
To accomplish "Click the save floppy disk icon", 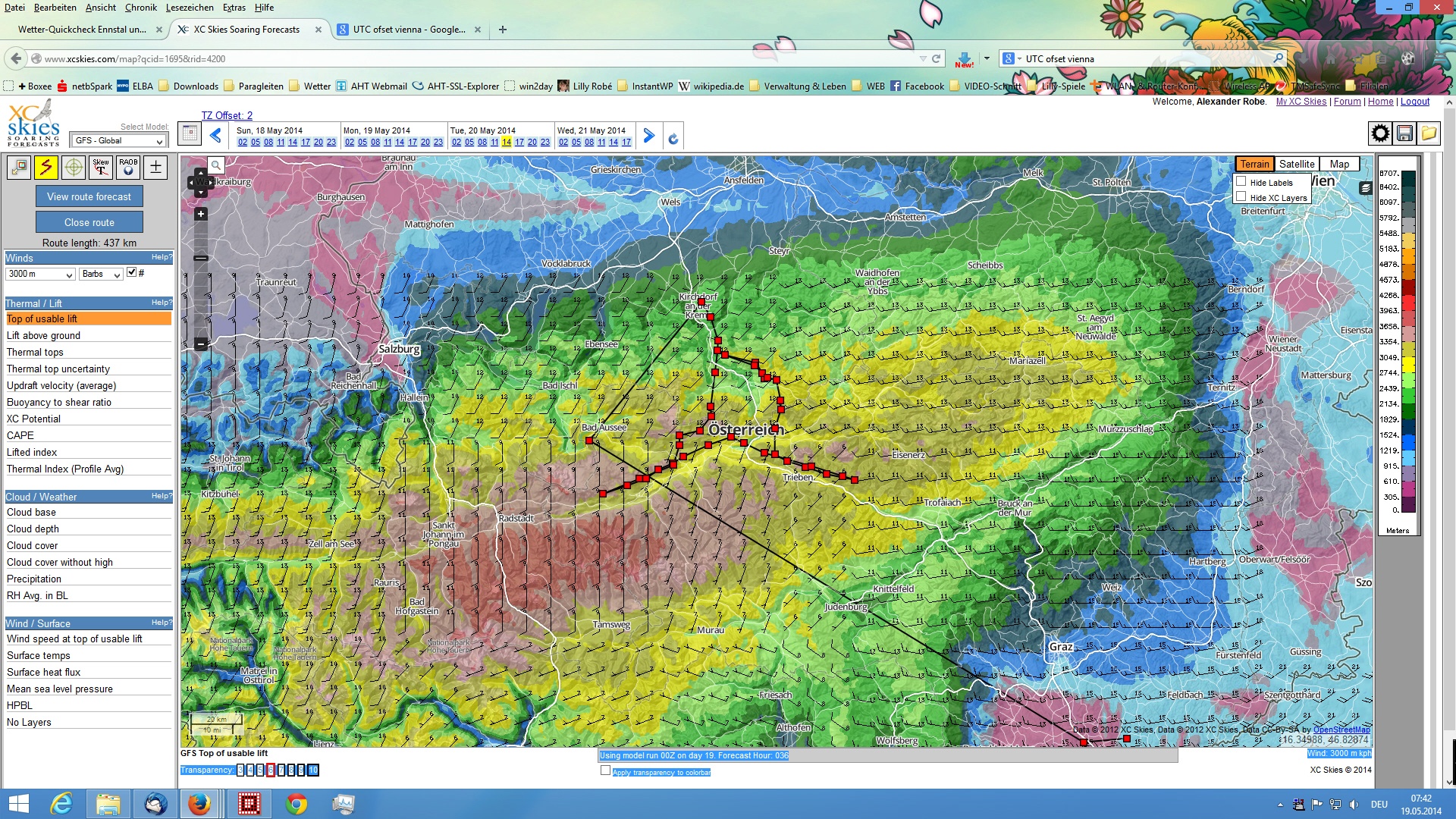I will pos(1404,133).
